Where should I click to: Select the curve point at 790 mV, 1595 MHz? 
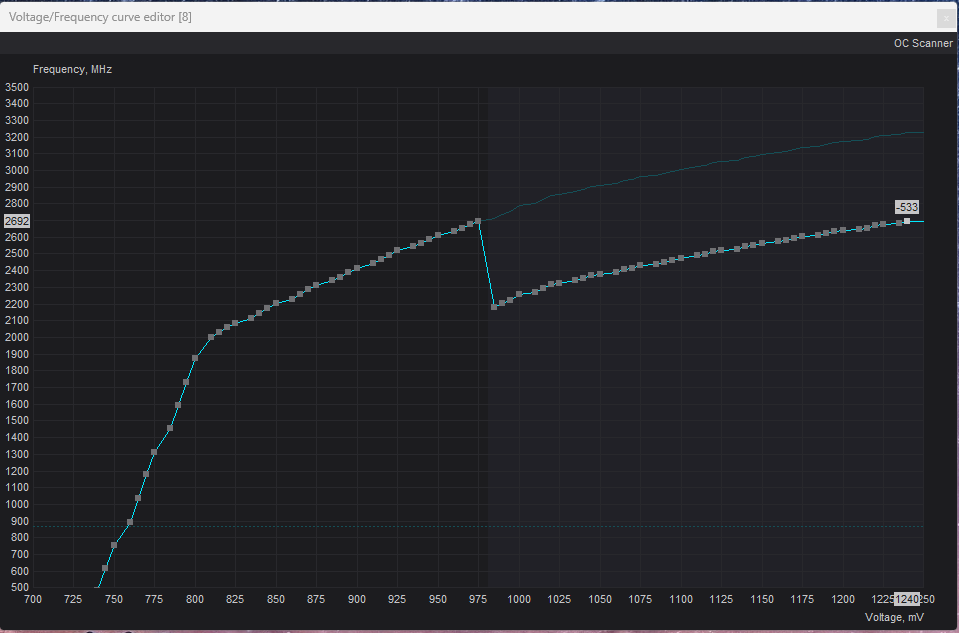[x=178, y=405]
